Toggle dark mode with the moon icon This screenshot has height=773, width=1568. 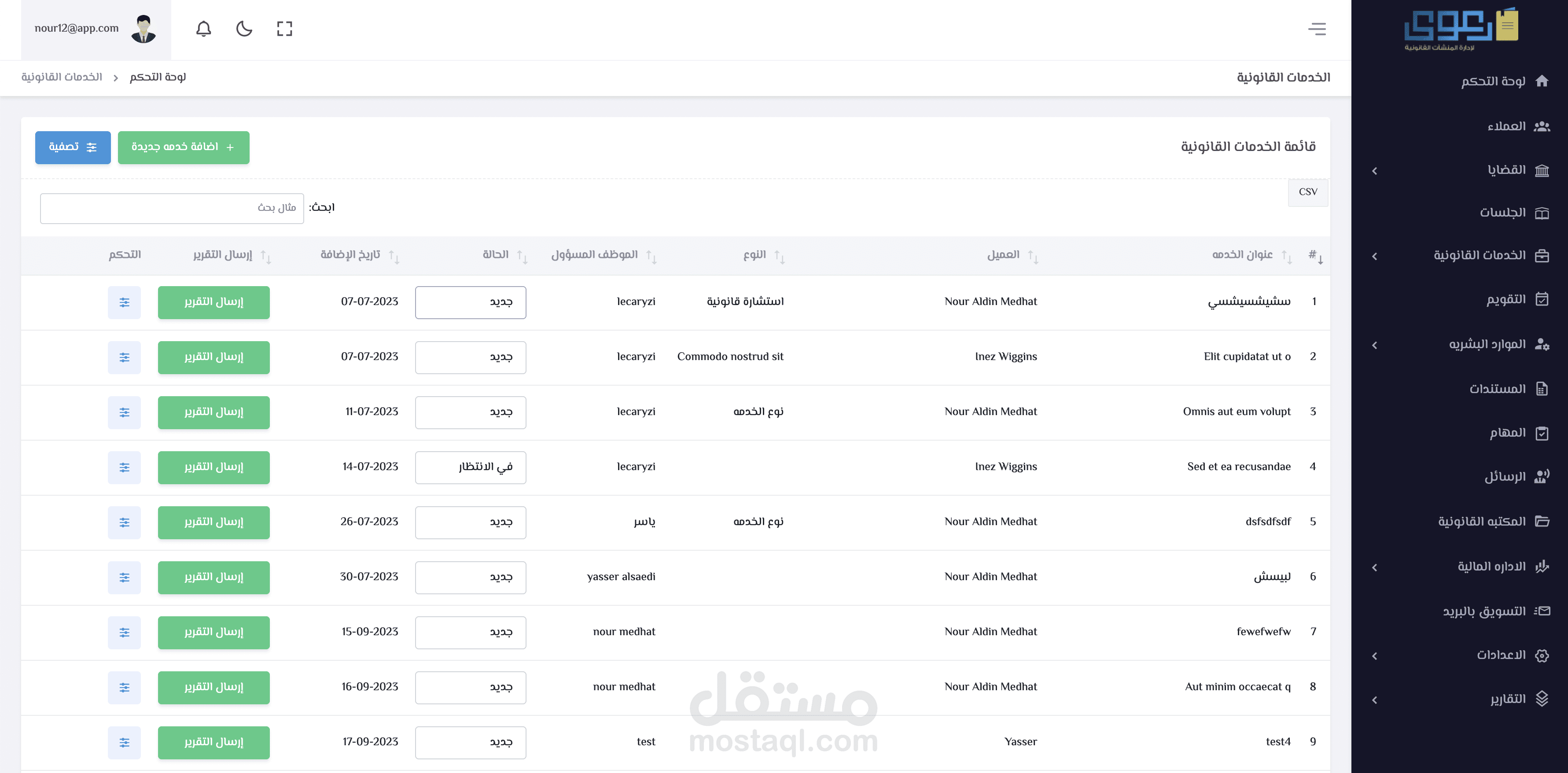(244, 29)
